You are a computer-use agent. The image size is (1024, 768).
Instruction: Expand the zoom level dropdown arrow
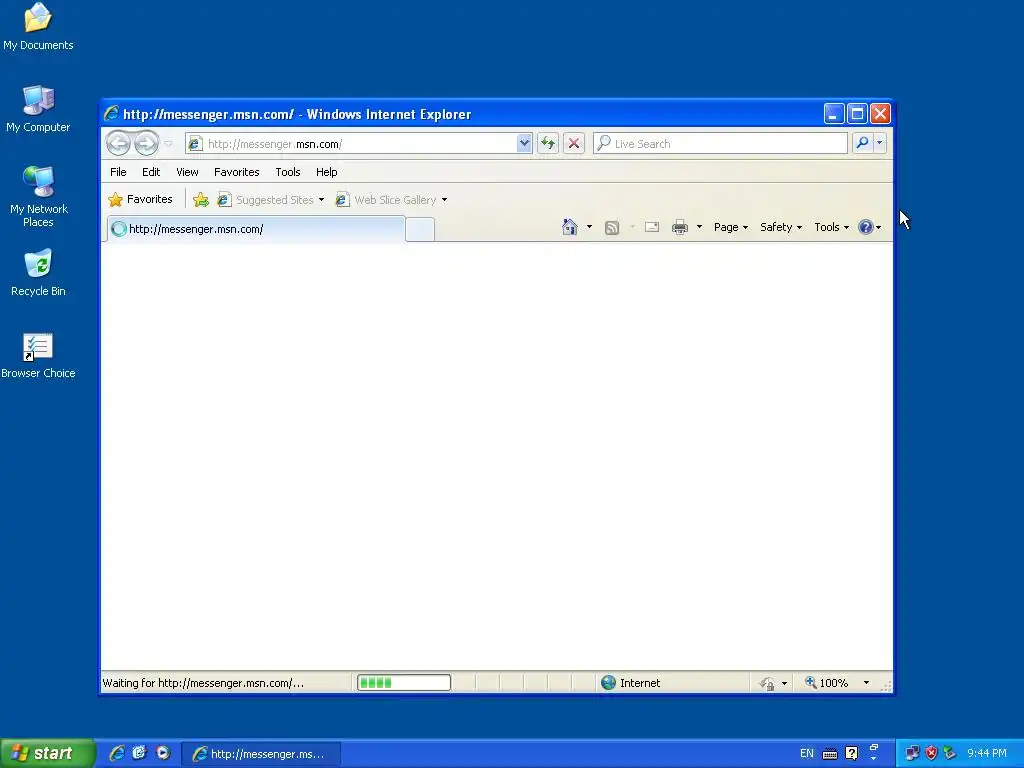pyautogui.click(x=866, y=682)
